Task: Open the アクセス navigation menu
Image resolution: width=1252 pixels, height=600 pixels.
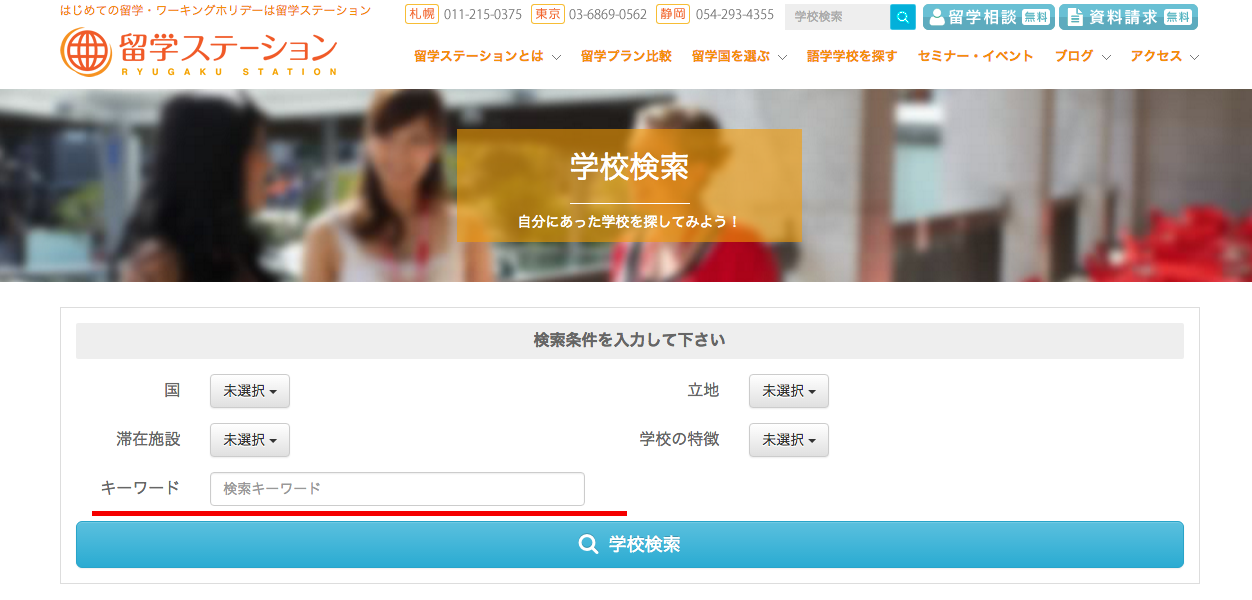Action: point(1164,57)
